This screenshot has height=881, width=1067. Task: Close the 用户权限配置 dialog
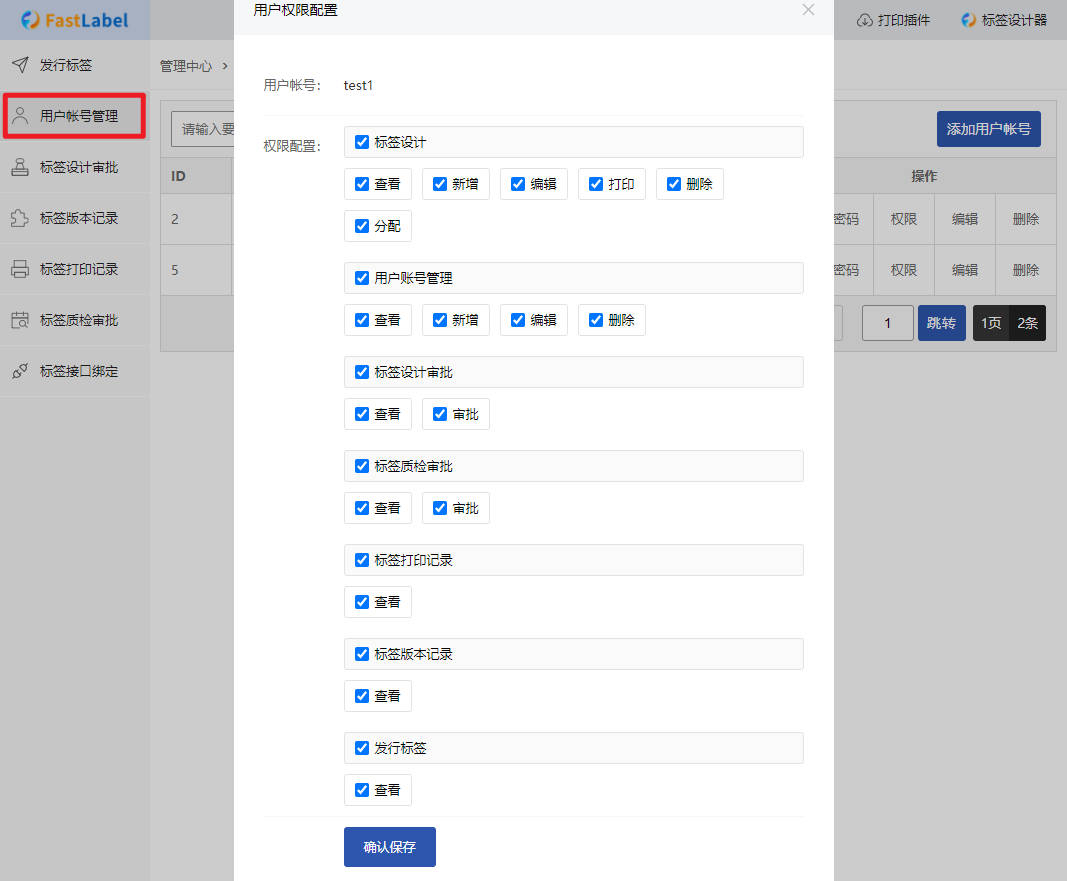click(808, 10)
